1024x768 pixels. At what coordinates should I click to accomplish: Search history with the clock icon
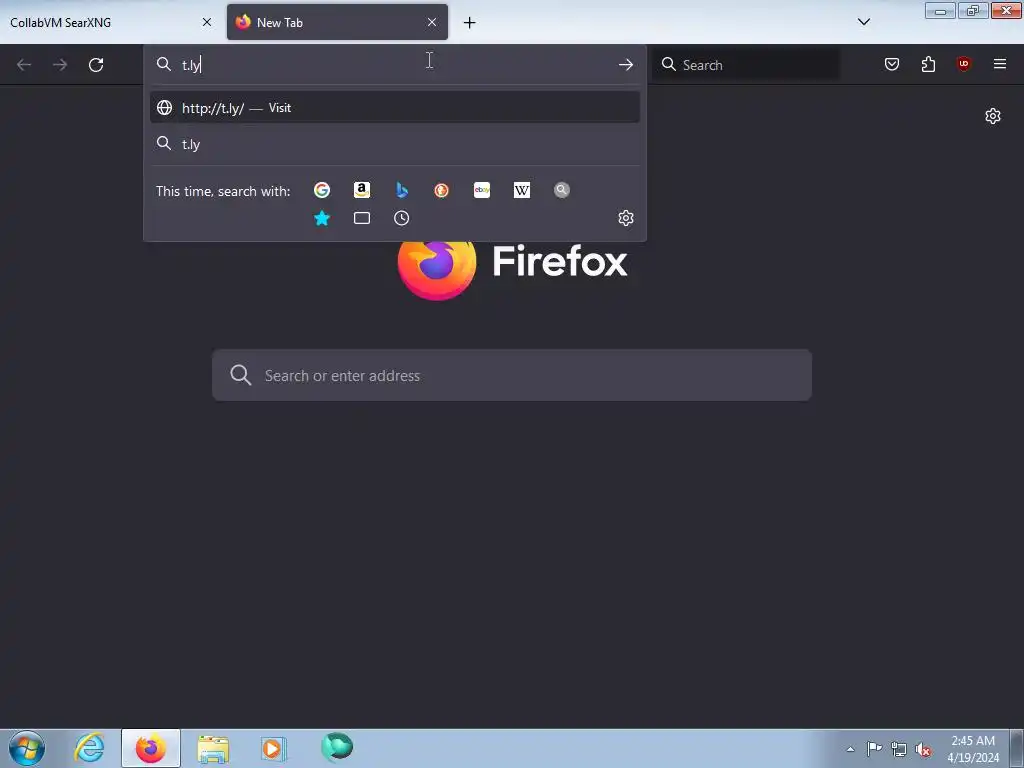(x=402, y=218)
